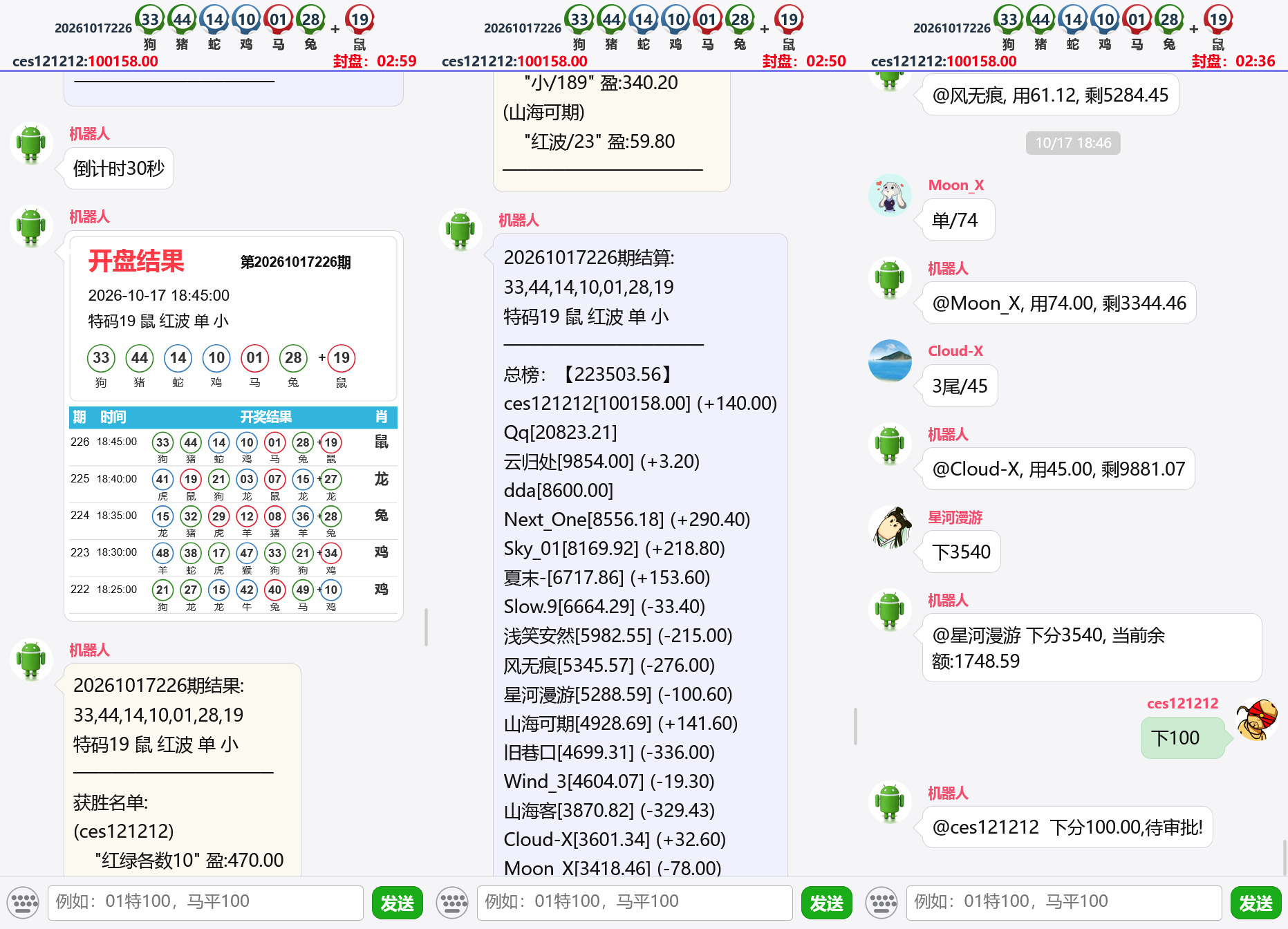Viewport: 1288px width, 929px height.
Task: Open ces121212 user avatar
Action: tap(1258, 720)
